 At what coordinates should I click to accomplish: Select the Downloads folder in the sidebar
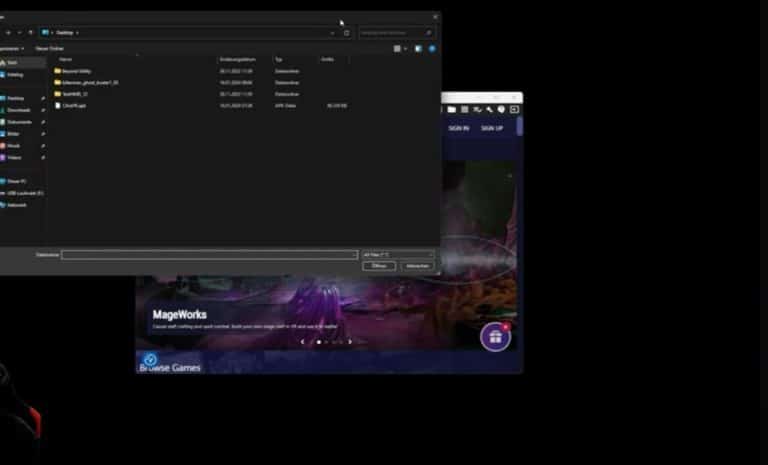coord(18,110)
